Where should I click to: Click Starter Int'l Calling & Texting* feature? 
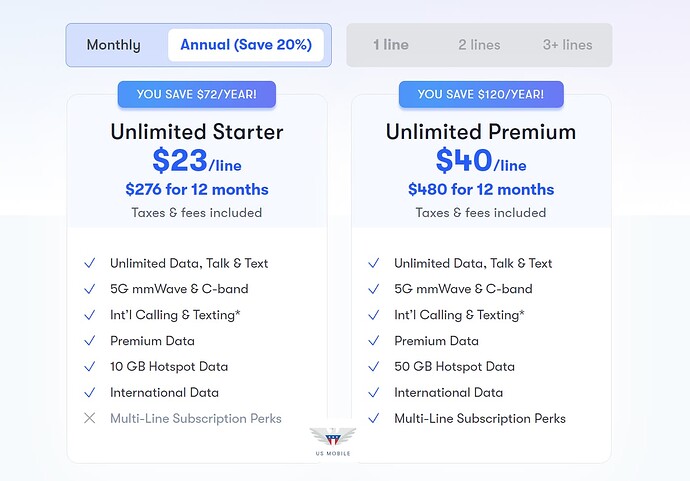tap(175, 315)
